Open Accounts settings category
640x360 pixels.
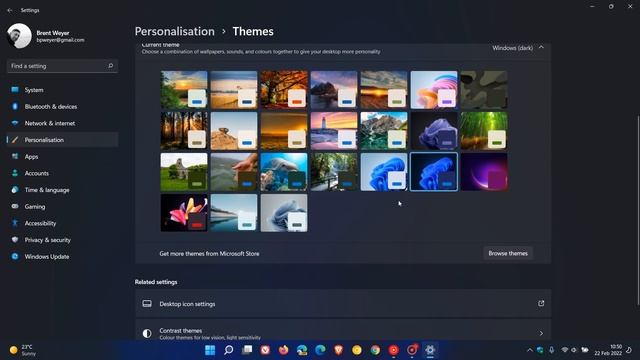(x=62, y=173)
